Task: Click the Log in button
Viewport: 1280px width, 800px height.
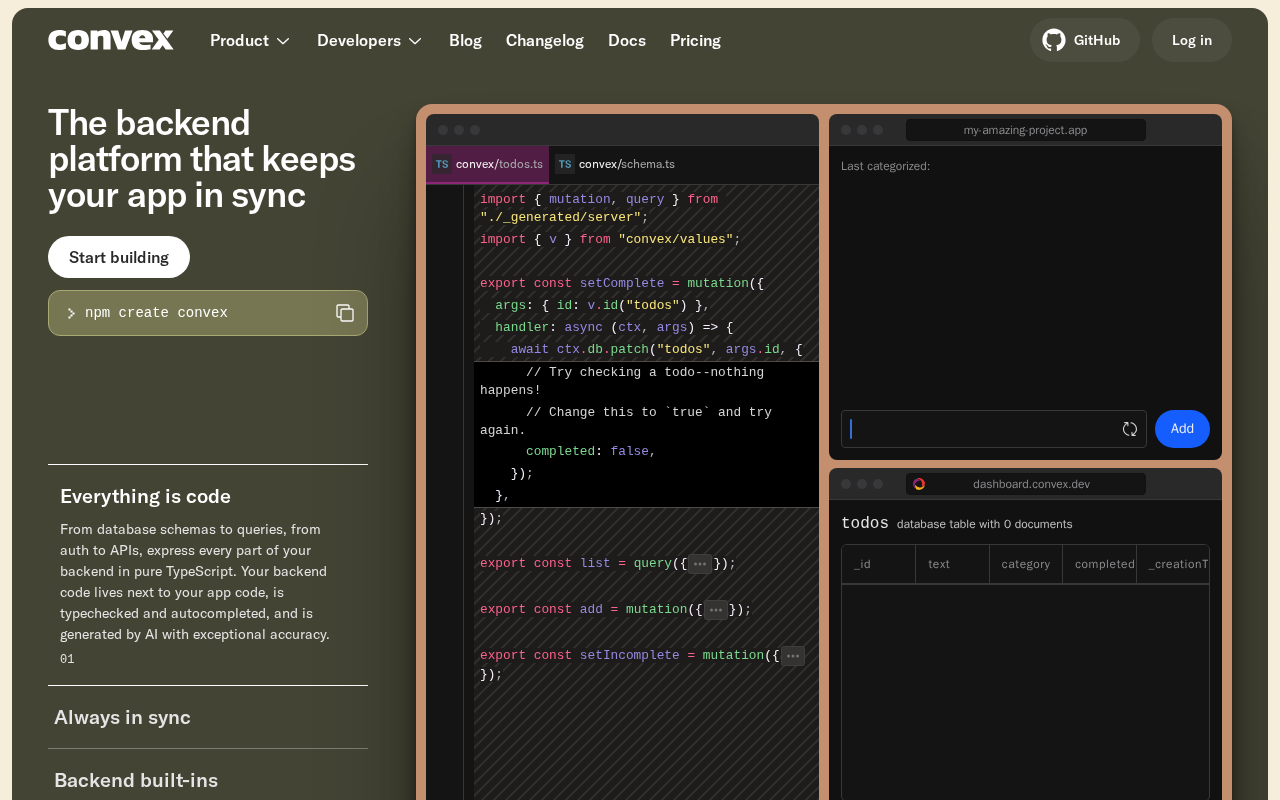Action: pyautogui.click(x=1191, y=40)
